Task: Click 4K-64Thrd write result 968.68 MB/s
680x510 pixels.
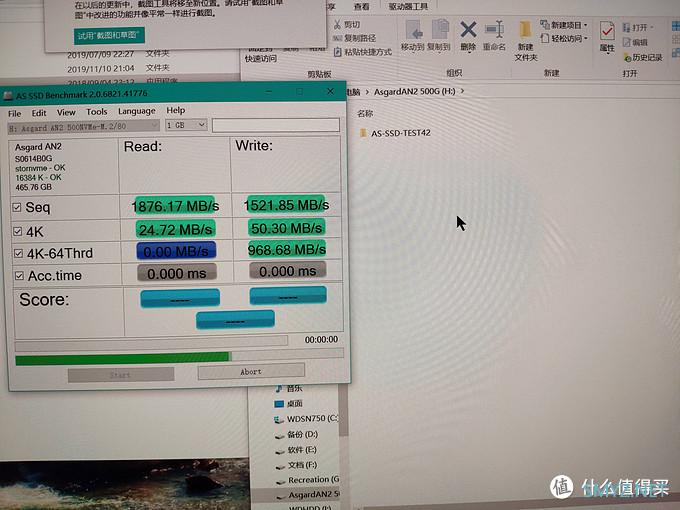Action: pos(287,249)
